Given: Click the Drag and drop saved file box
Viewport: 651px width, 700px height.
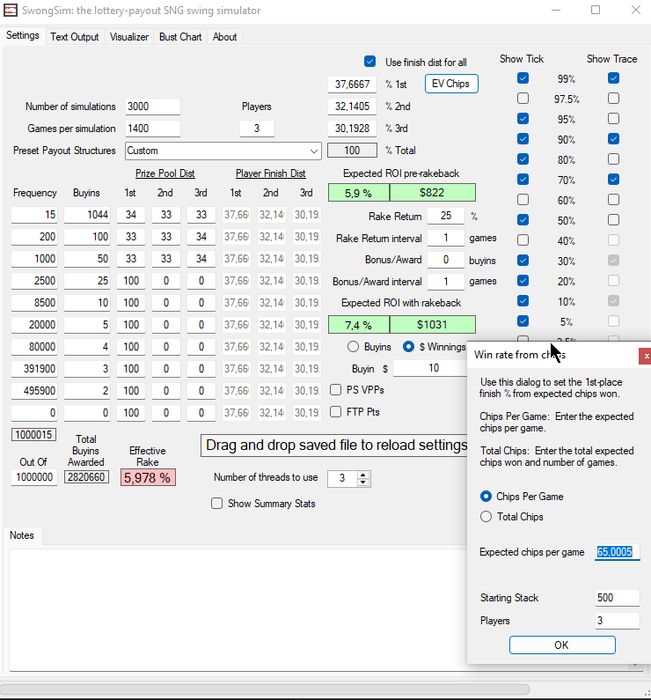Looking at the screenshot, I should (x=334, y=446).
